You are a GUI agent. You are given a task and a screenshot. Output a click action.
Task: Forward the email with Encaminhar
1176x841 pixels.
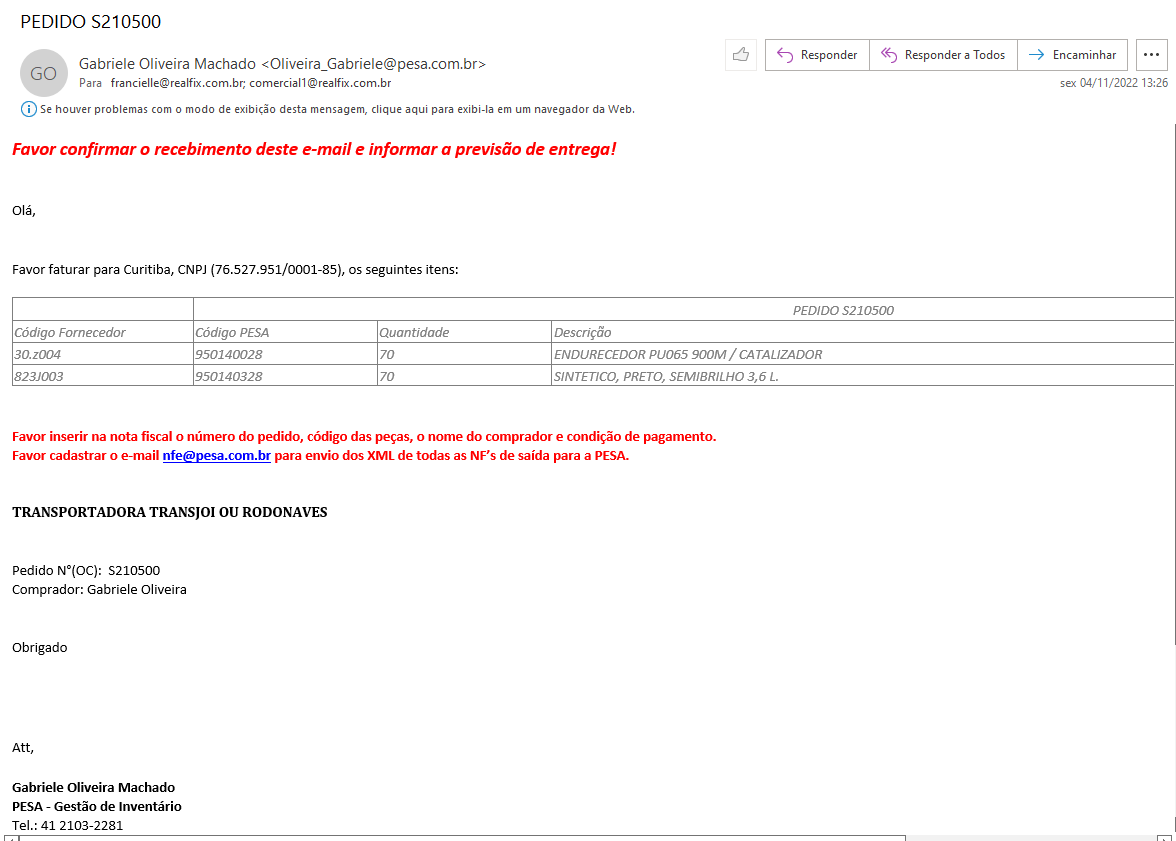(1073, 55)
